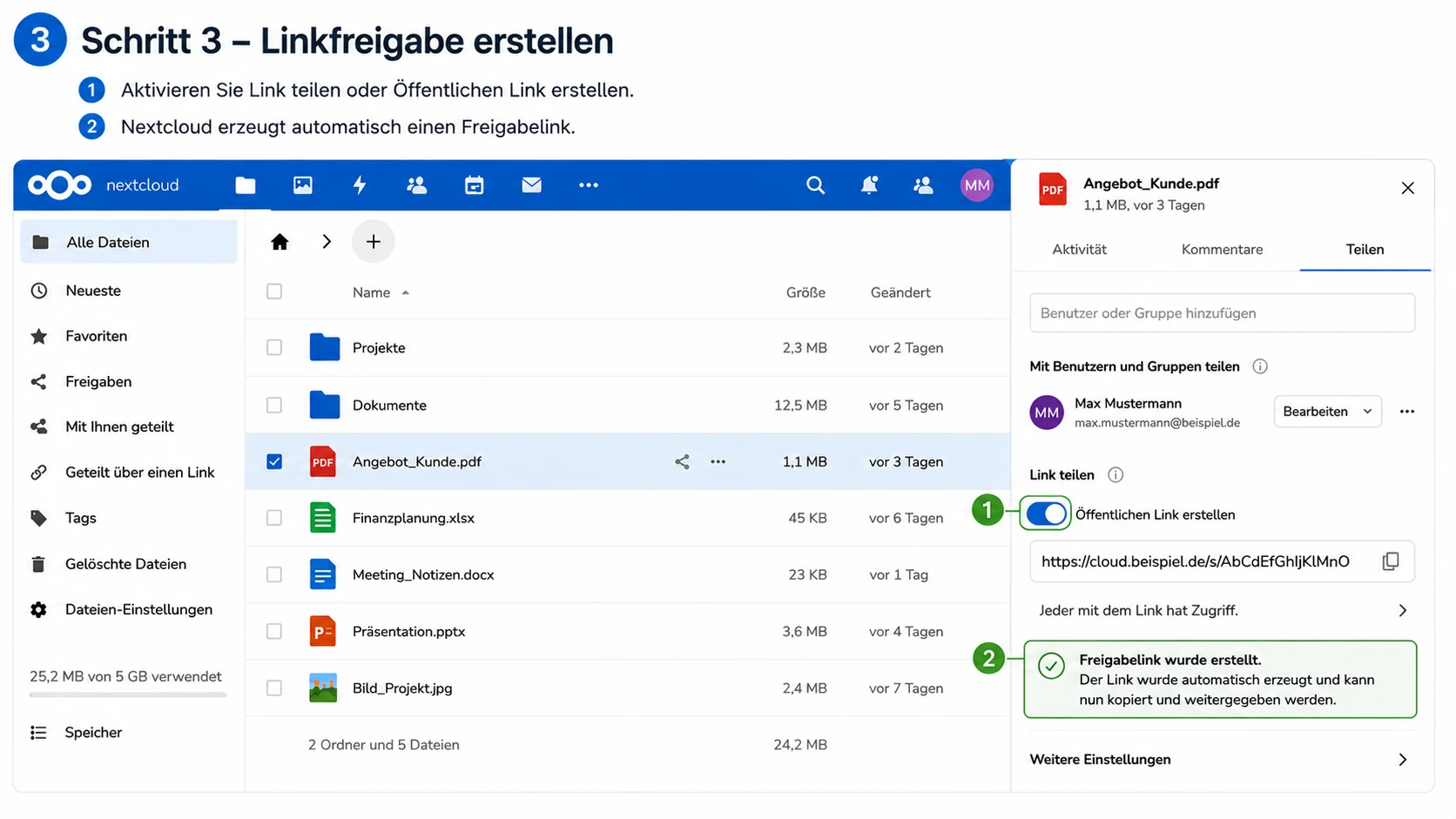This screenshot has height=819, width=1456.
Task: Open the Bearbeiten permissions dropdown
Action: 1327,412
